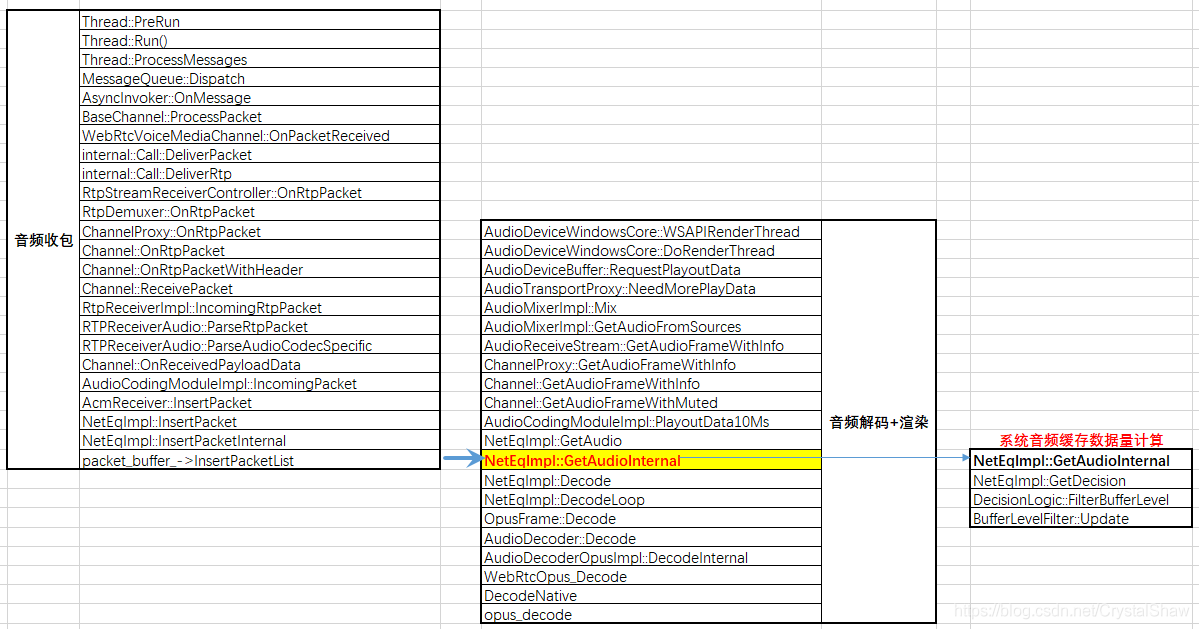1199x629 pixels.
Task: Select the Channel::OnRtpPacketWithHeader cell
Action: 258,270
